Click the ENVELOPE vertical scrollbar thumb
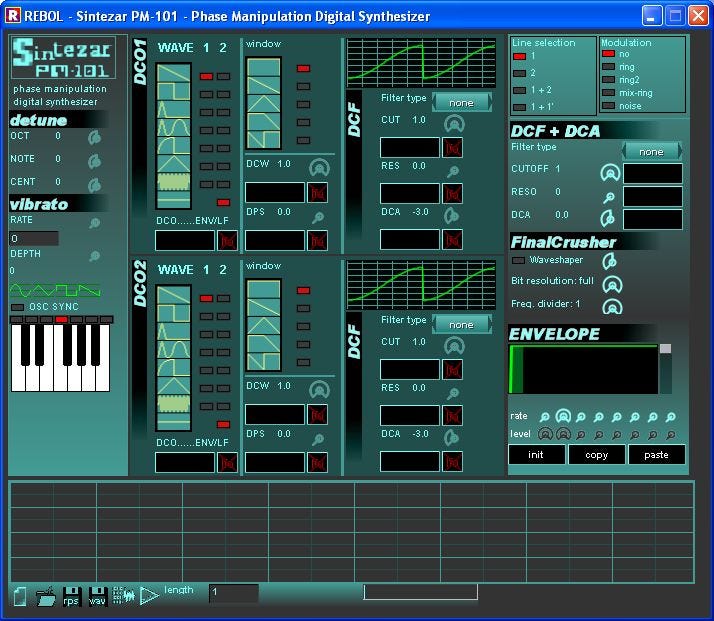 pyautogui.click(x=665, y=349)
